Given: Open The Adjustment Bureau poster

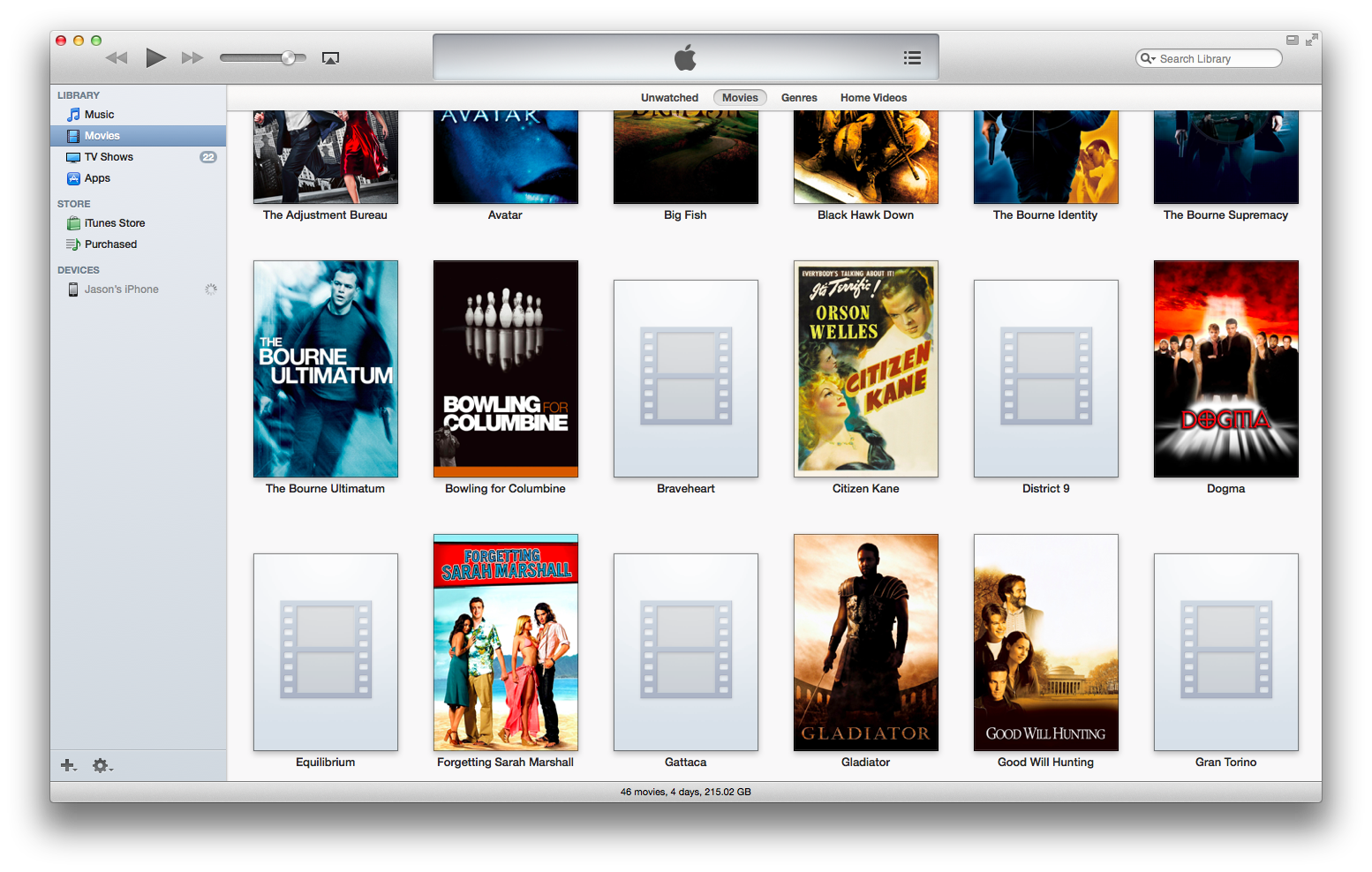Looking at the screenshot, I should [326, 157].
